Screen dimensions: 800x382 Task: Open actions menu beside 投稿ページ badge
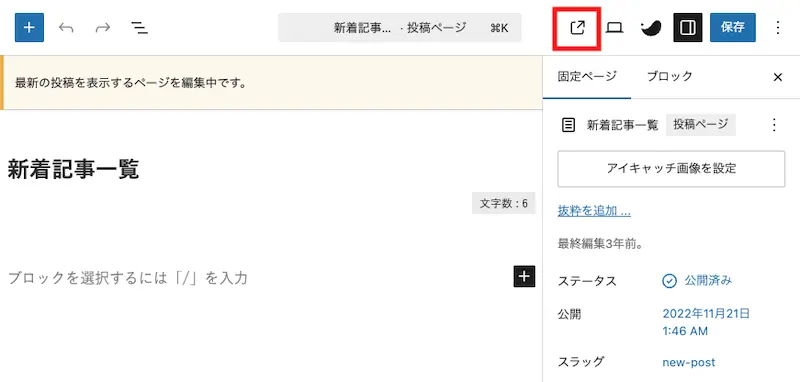tap(774, 124)
